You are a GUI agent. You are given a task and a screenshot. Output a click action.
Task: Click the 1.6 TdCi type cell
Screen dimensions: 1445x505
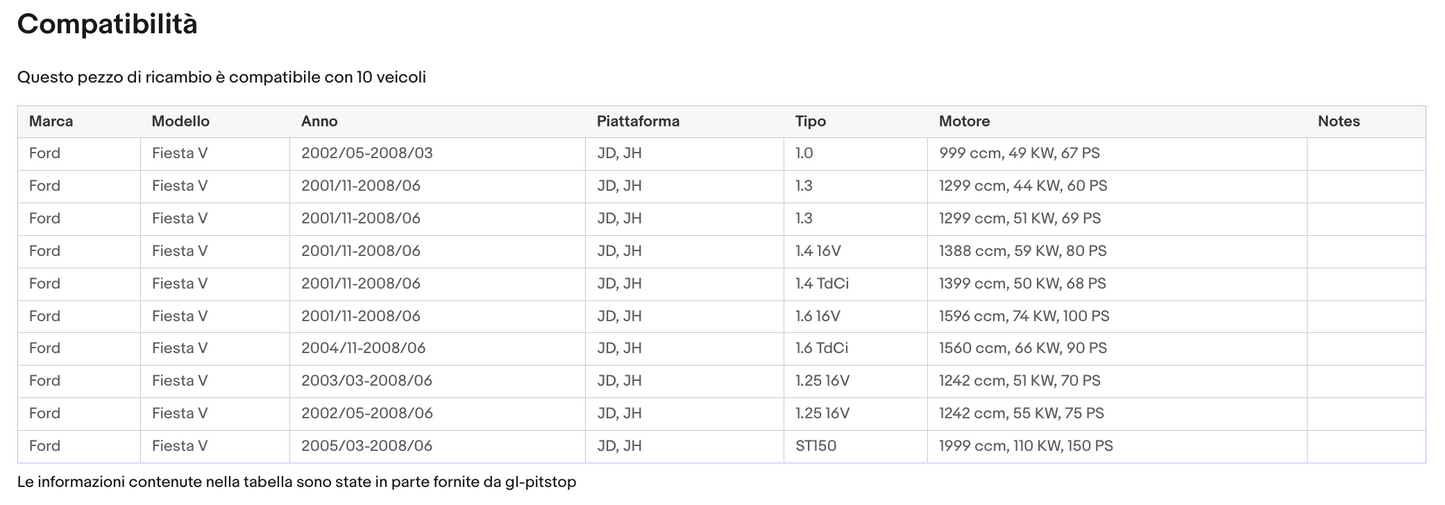point(822,349)
